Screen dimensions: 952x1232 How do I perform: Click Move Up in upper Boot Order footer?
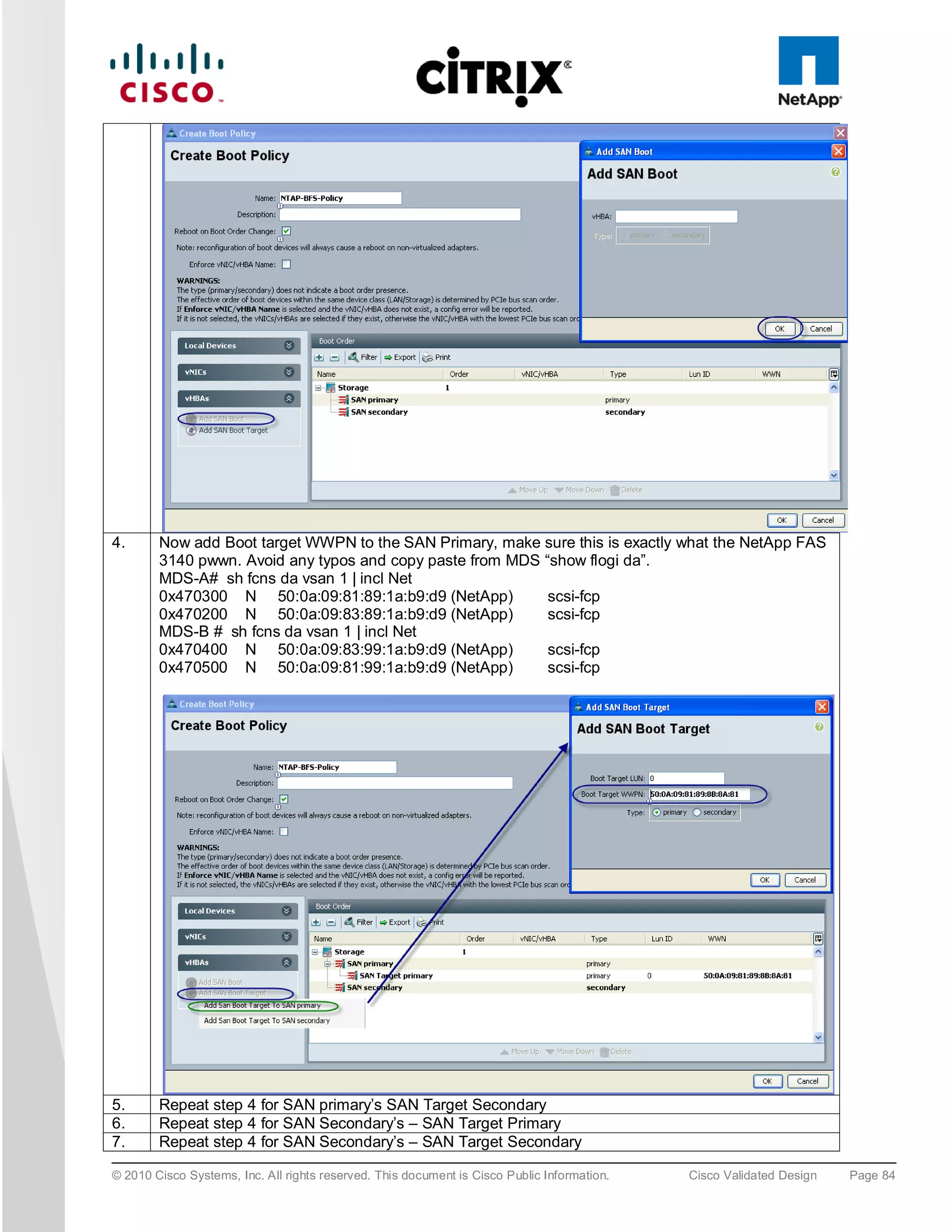coord(527,490)
